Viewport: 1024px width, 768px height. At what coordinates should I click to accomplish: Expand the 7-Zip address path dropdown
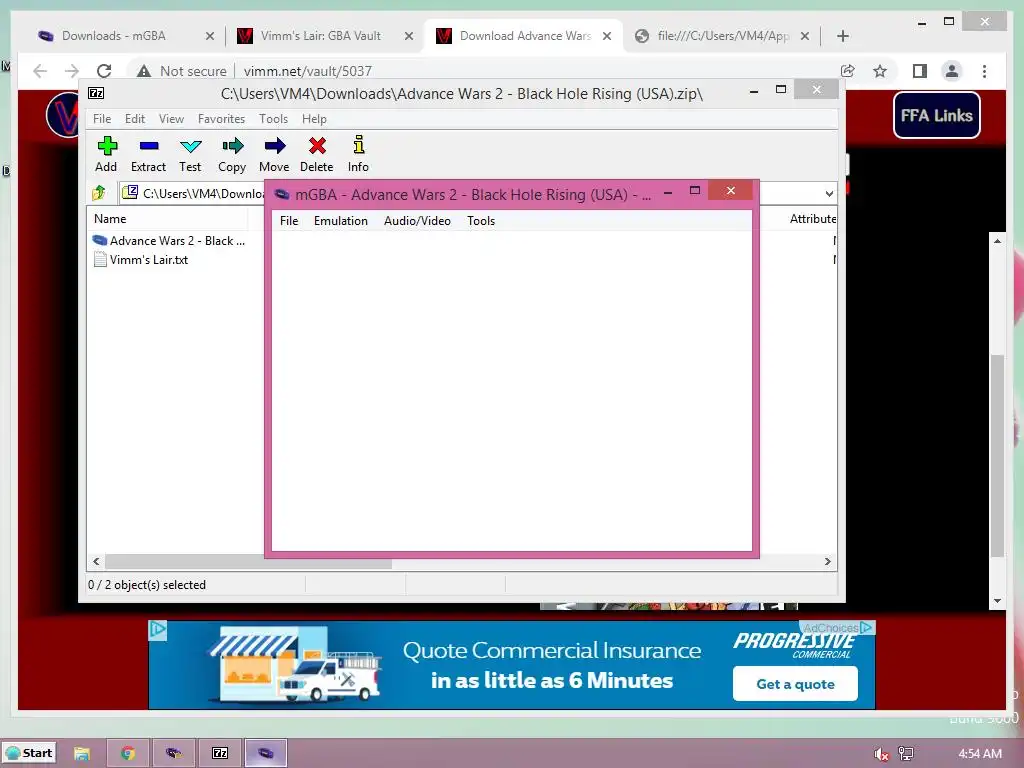829,193
